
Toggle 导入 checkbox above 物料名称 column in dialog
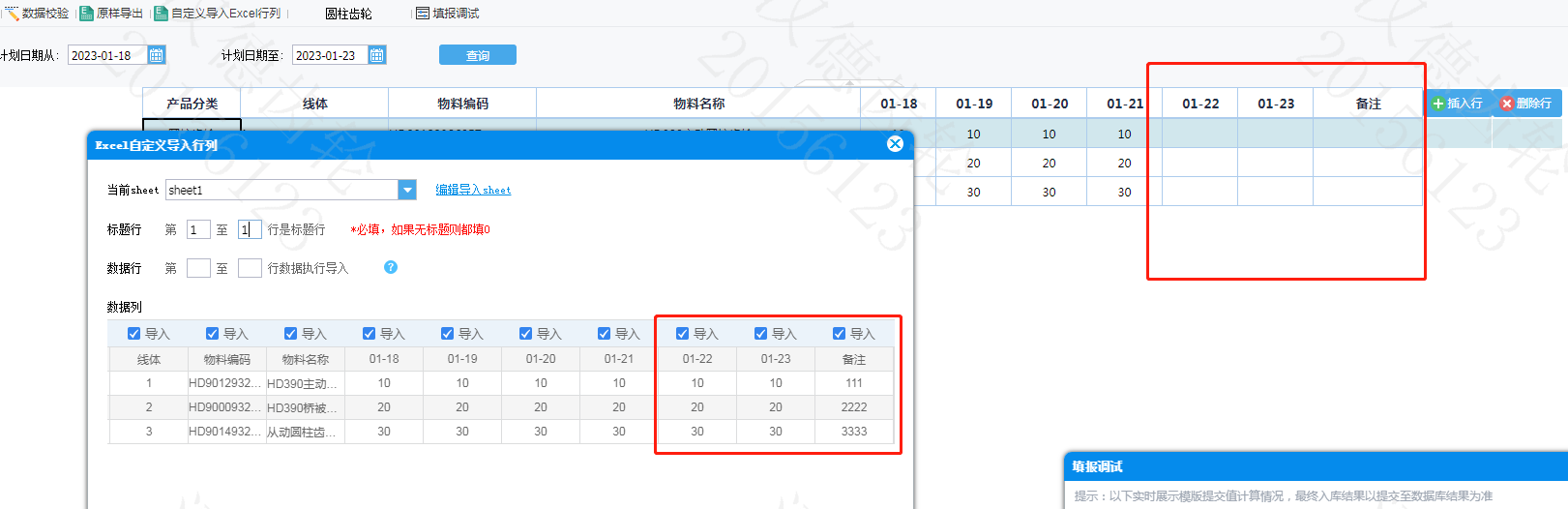click(290, 334)
